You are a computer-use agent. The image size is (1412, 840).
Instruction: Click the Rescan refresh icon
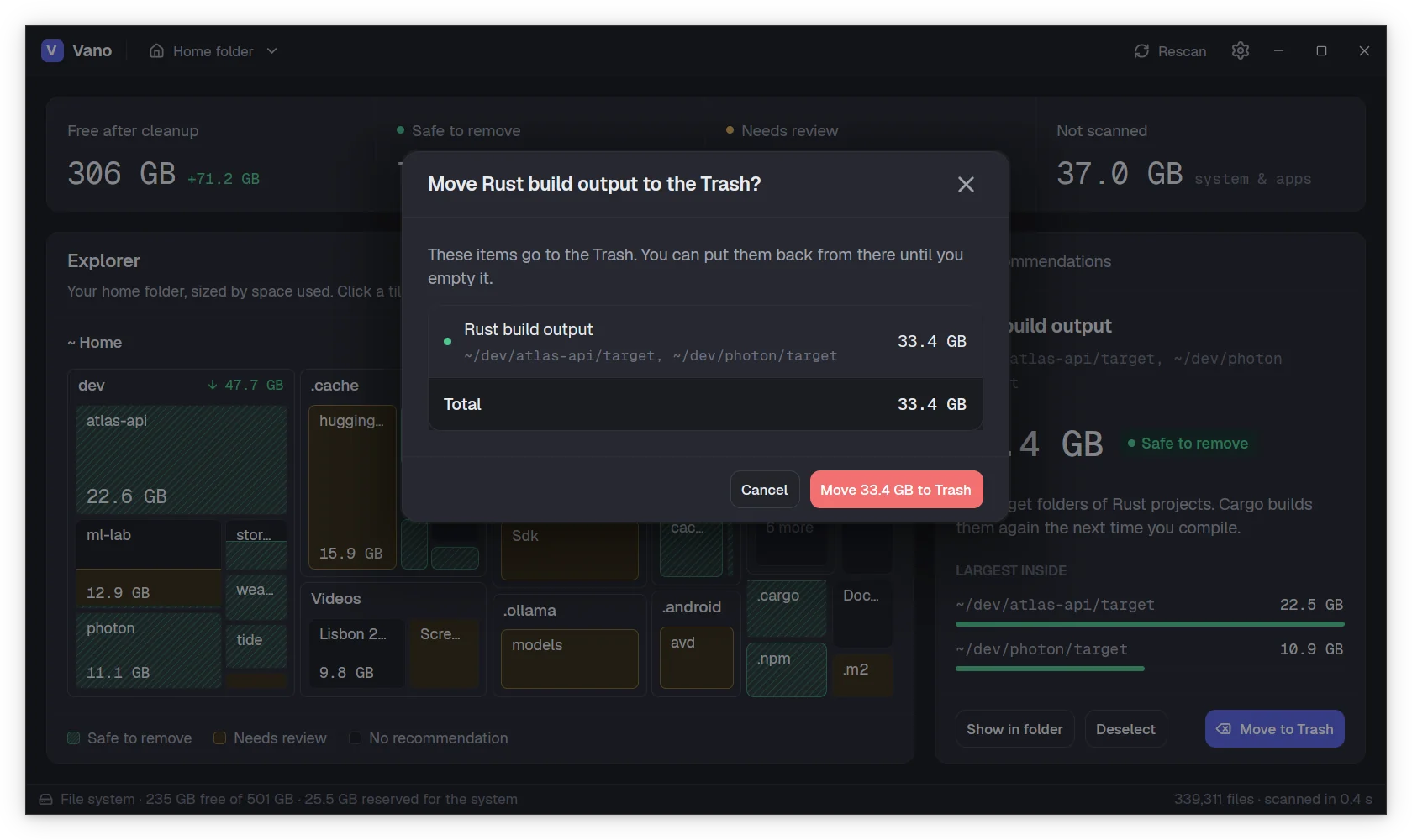click(x=1141, y=51)
